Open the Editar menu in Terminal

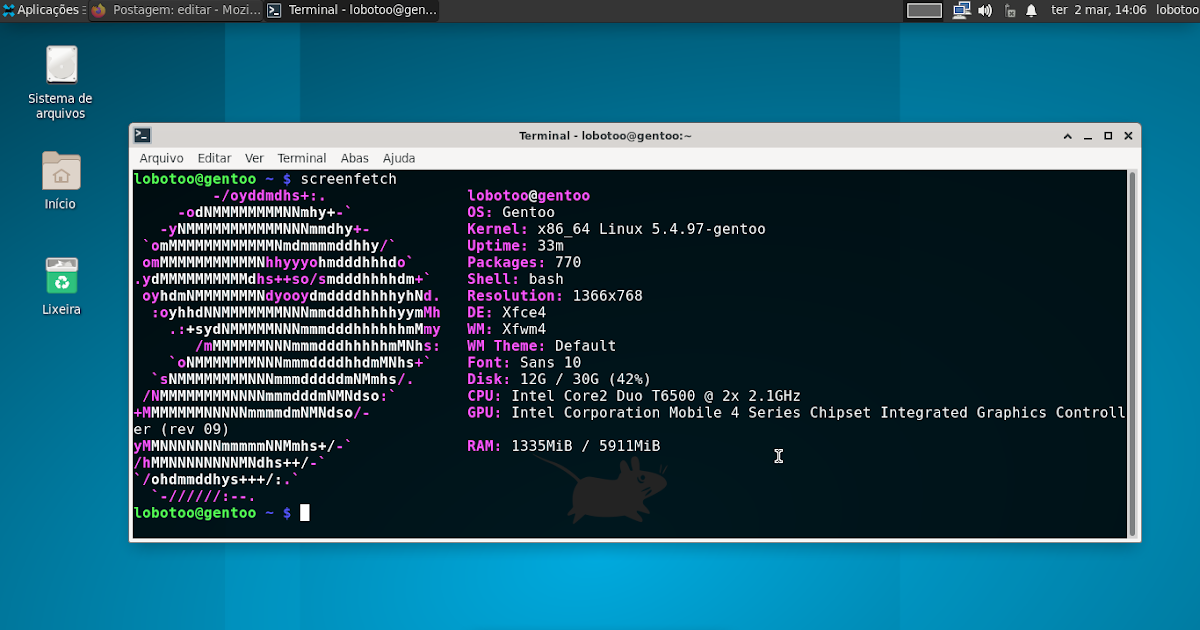214,158
